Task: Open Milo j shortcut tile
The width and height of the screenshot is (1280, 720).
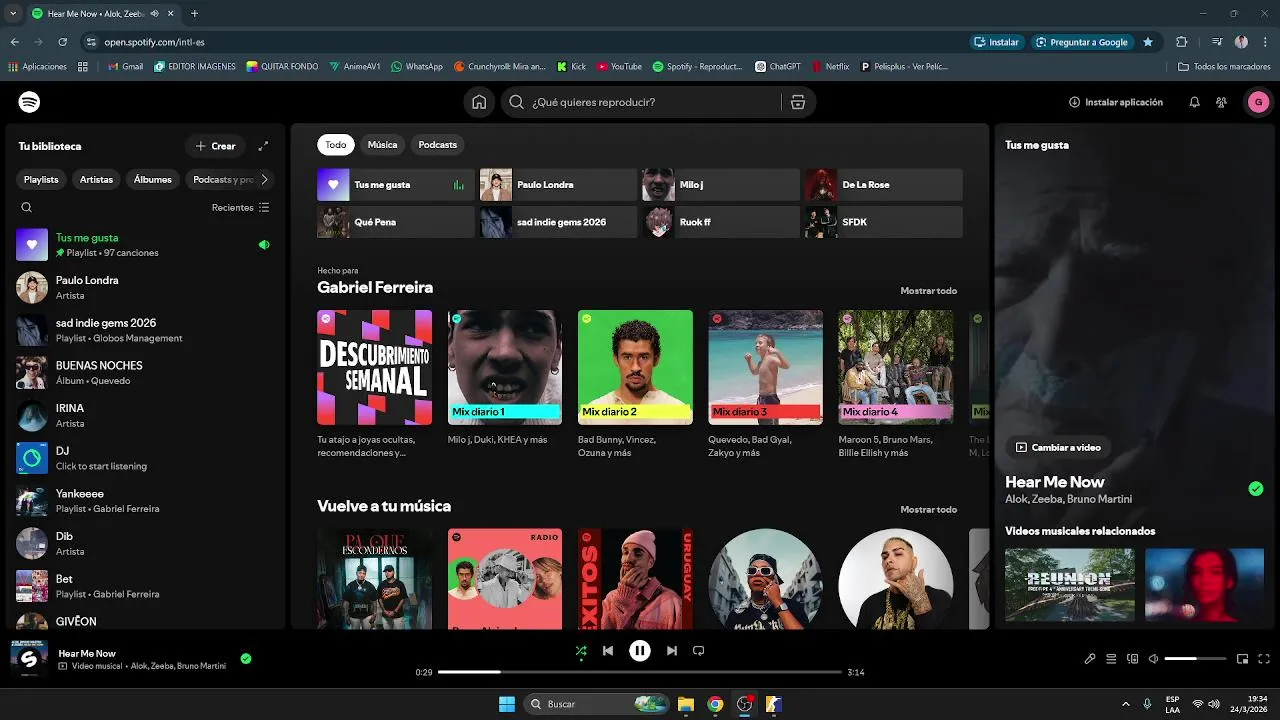Action: [721, 185]
